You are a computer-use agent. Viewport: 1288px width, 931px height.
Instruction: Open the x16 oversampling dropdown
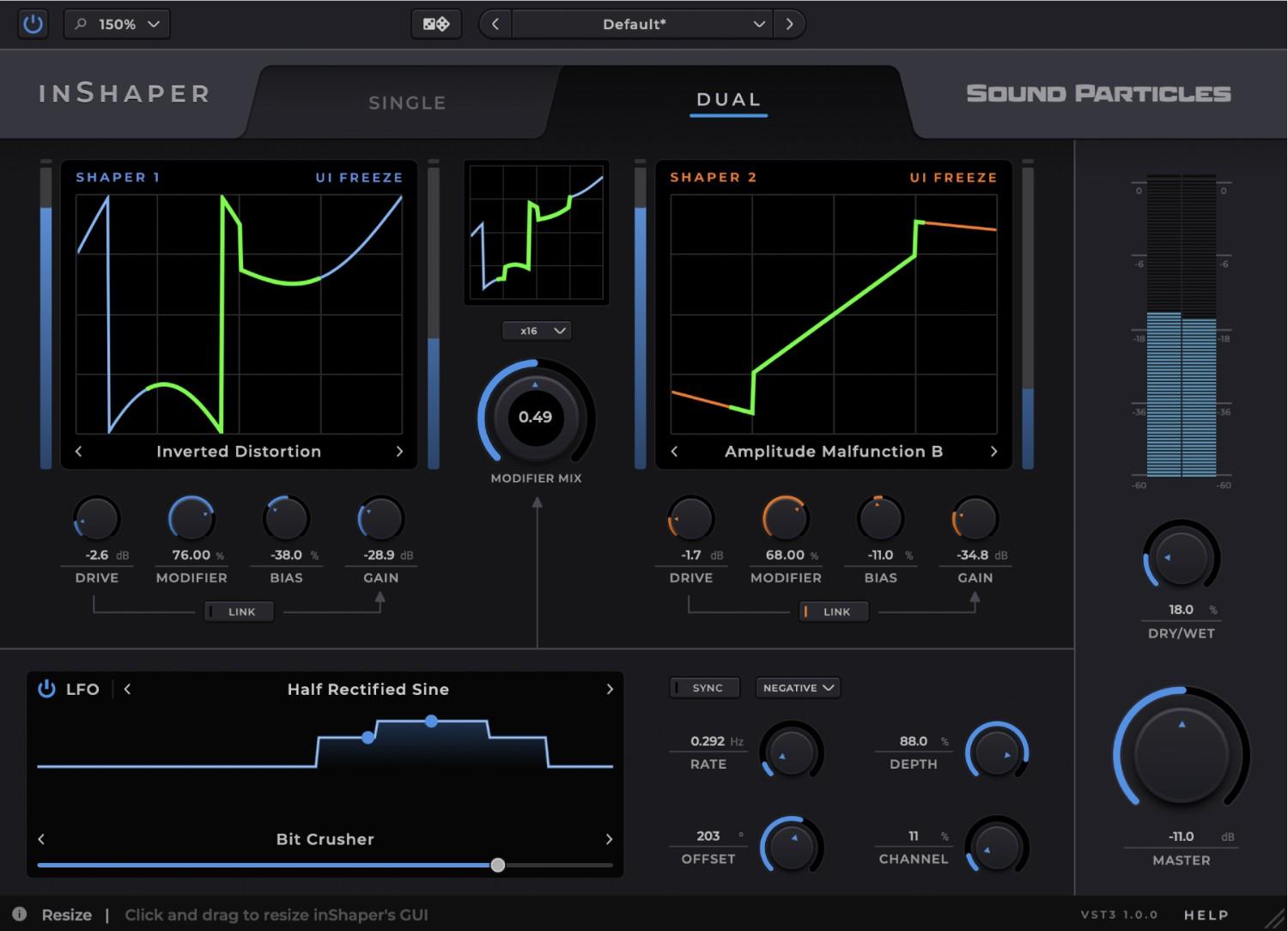pos(537,330)
